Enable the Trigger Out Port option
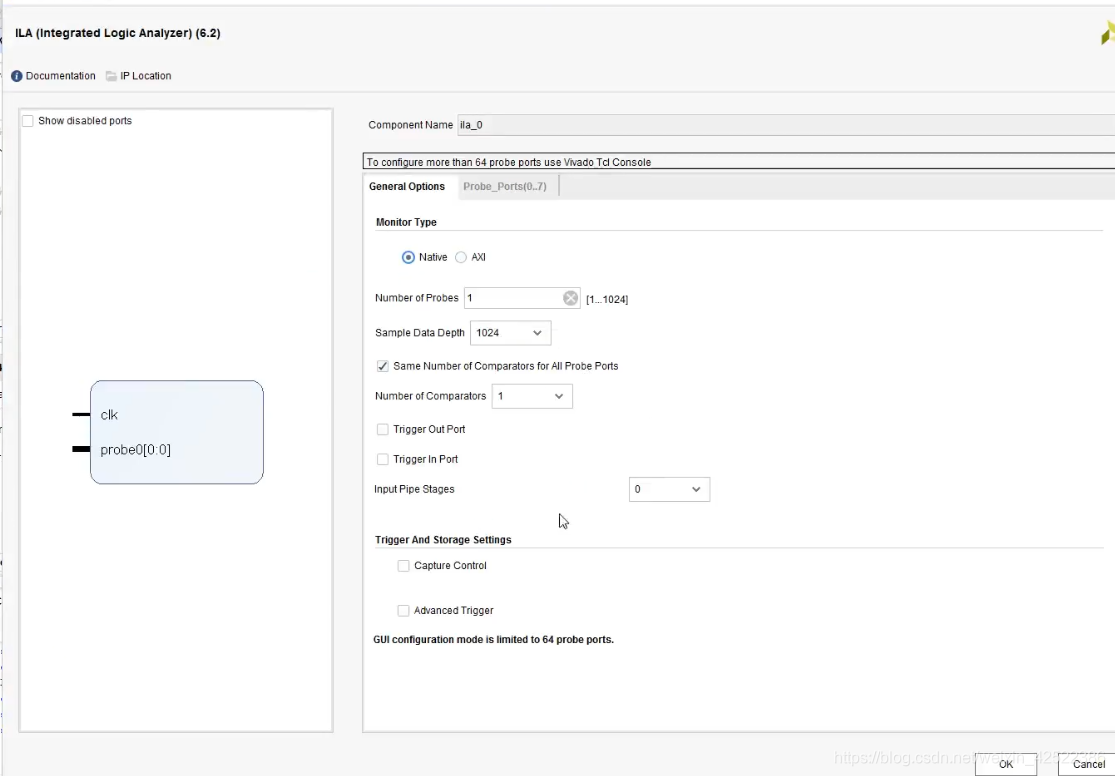The width and height of the screenshot is (1115, 776). click(x=383, y=430)
